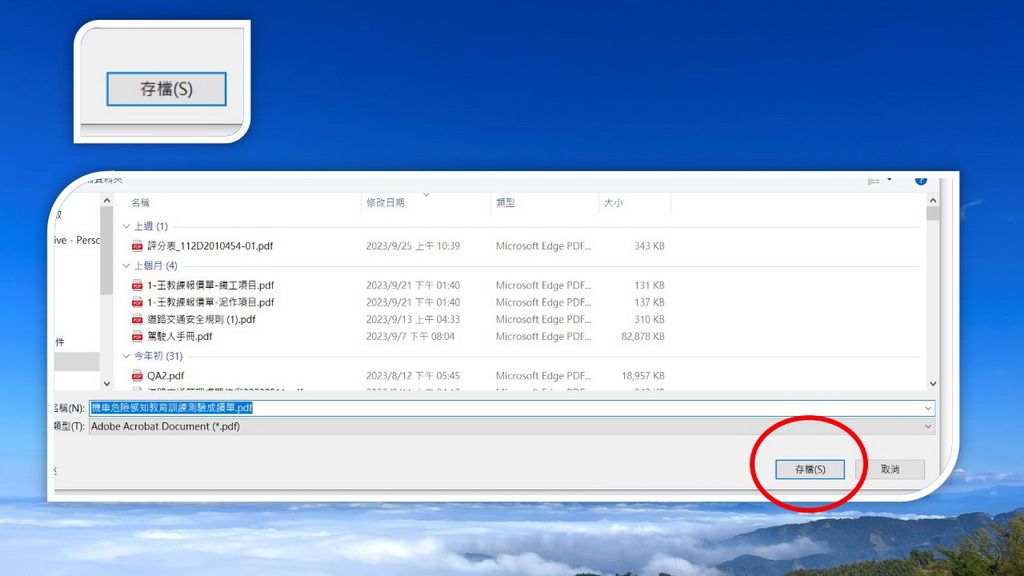Expand the file name history dropdown arrow
The image size is (1024, 576).
click(x=928, y=408)
